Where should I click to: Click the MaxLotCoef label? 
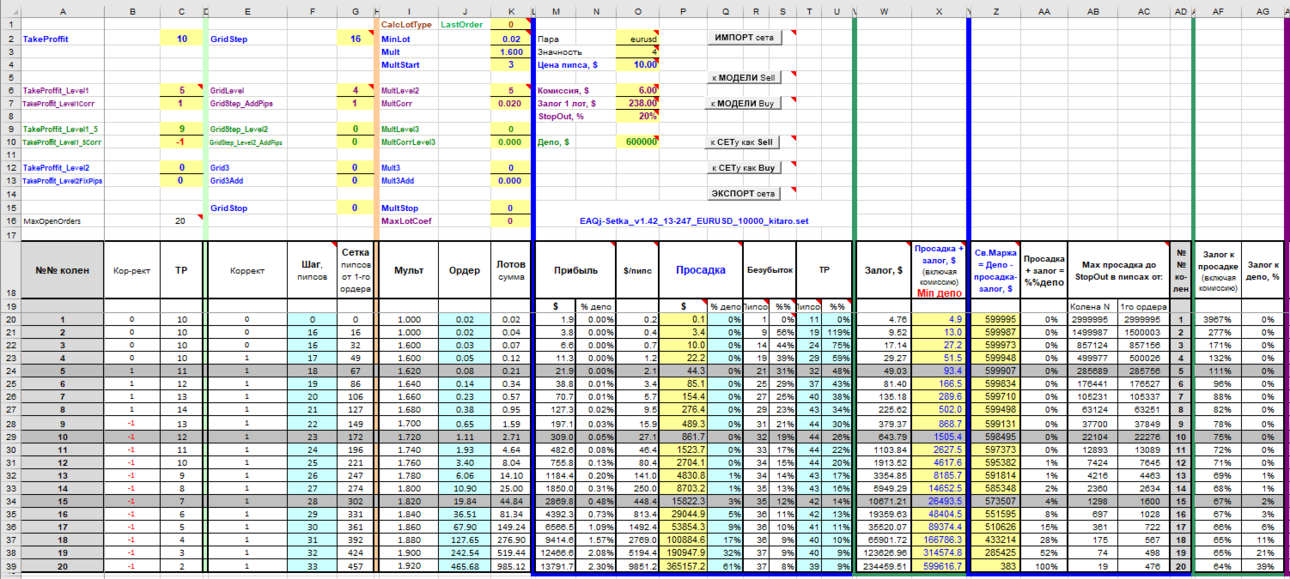[405, 220]
